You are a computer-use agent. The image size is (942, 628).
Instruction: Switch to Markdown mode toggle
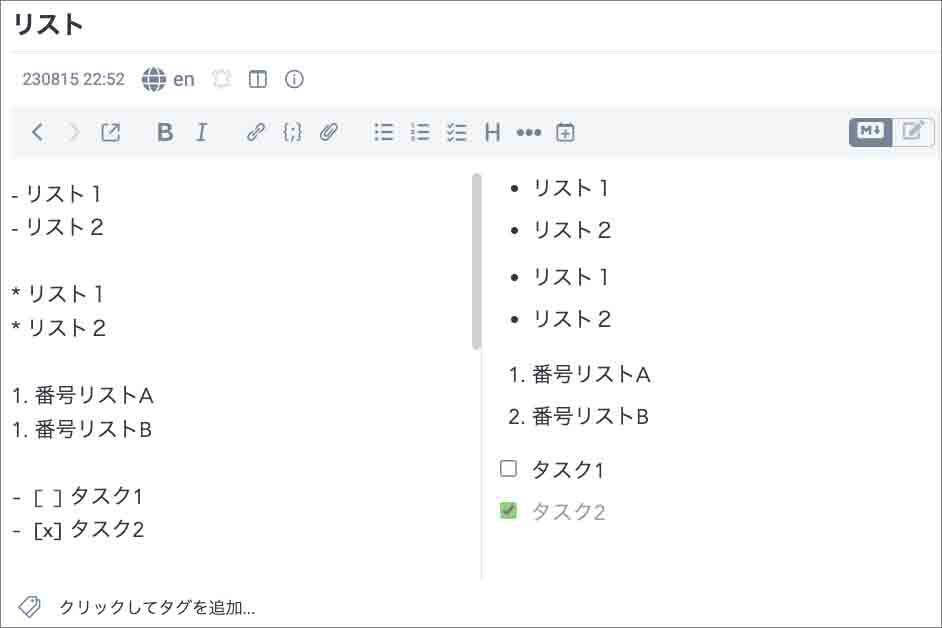click(x=870, y=131)
